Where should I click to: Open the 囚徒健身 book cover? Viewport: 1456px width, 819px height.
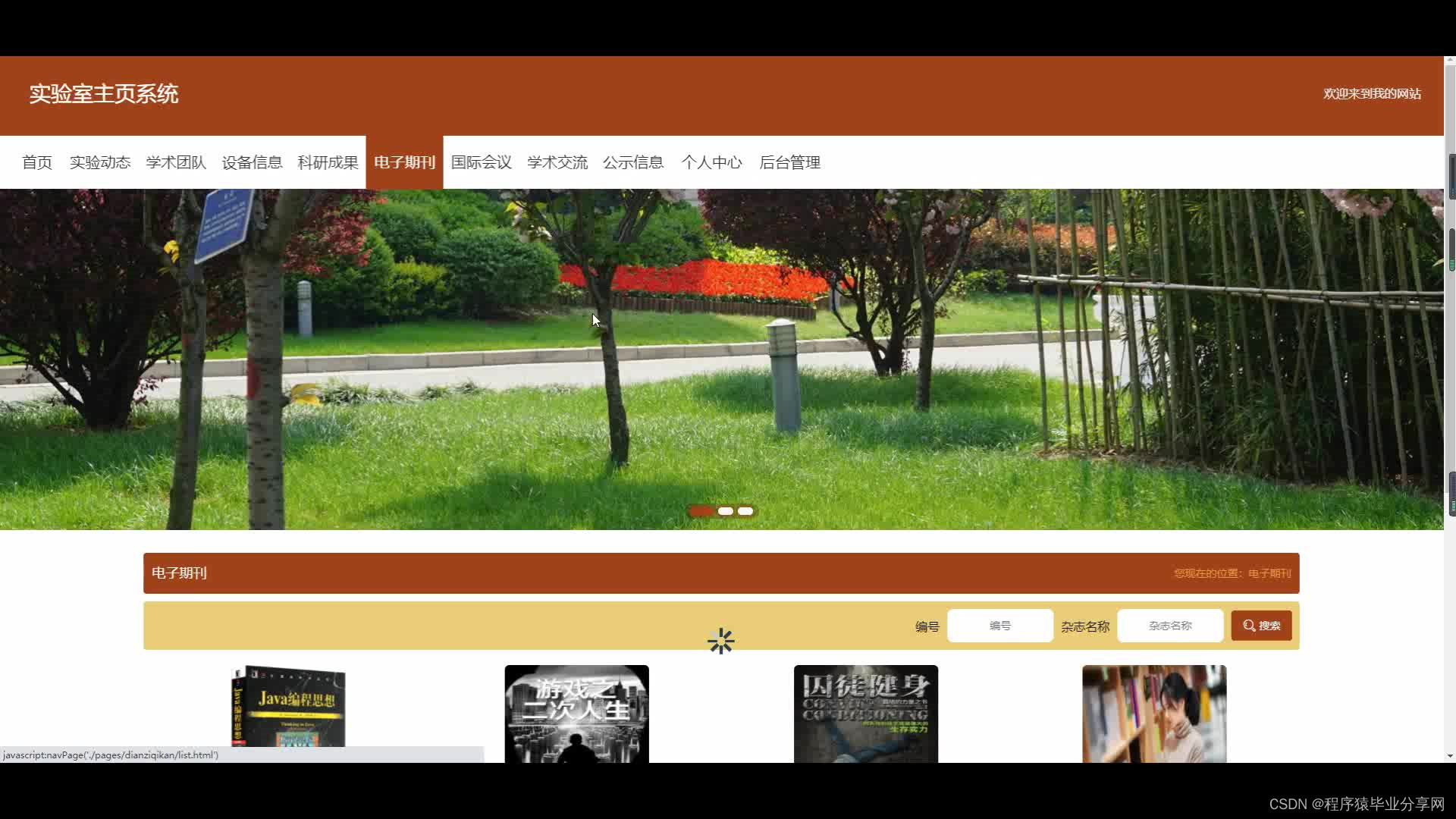click(865, 713)
